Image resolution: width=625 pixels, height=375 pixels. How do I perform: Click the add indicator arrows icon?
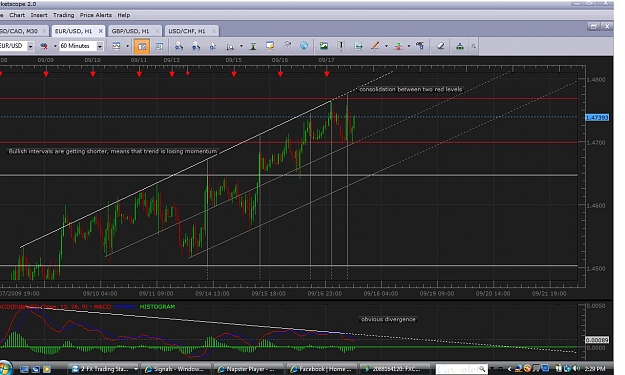(x=398, y=46)
